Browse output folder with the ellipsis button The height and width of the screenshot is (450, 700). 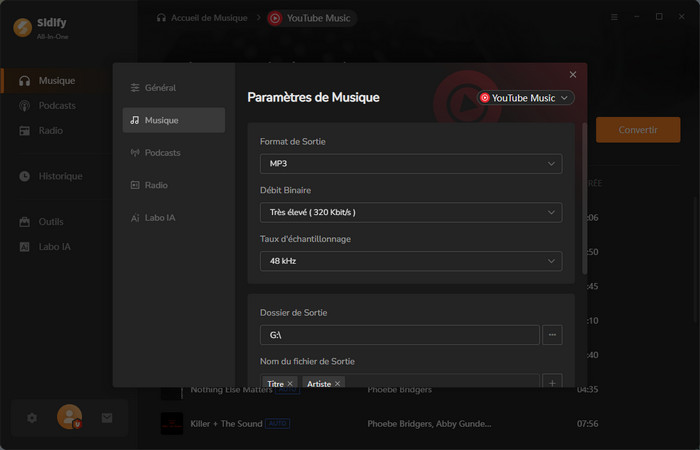(x=552, y=335)
